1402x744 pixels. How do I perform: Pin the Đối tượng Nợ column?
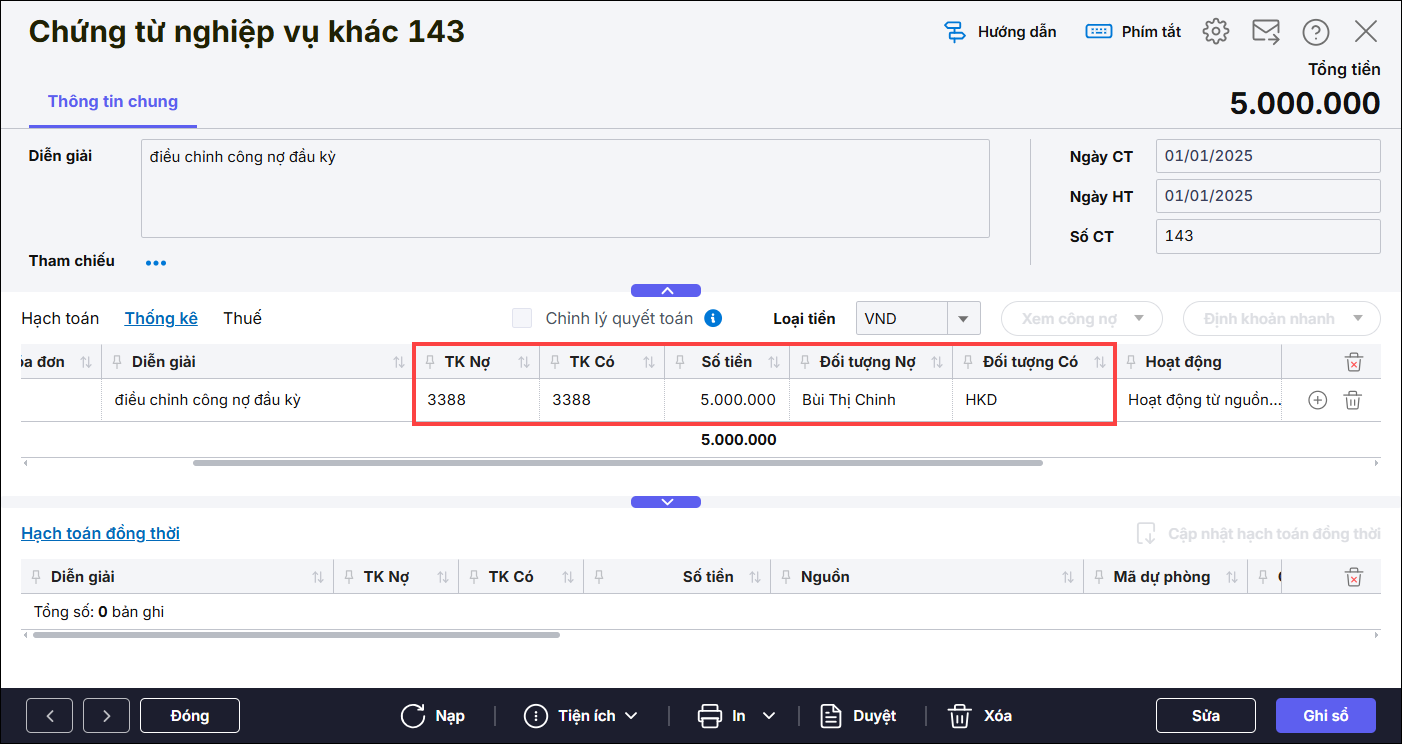[805, 362]
